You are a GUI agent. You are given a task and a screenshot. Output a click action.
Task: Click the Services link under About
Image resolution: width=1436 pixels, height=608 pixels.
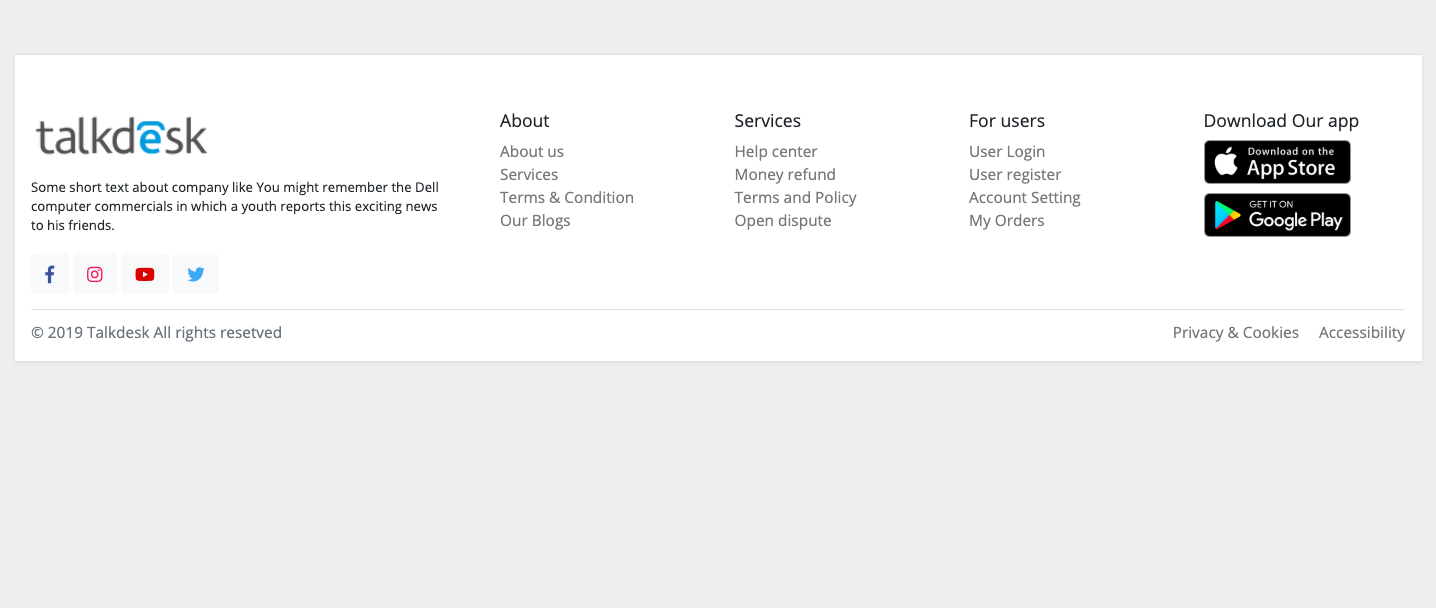pos(529,174)
